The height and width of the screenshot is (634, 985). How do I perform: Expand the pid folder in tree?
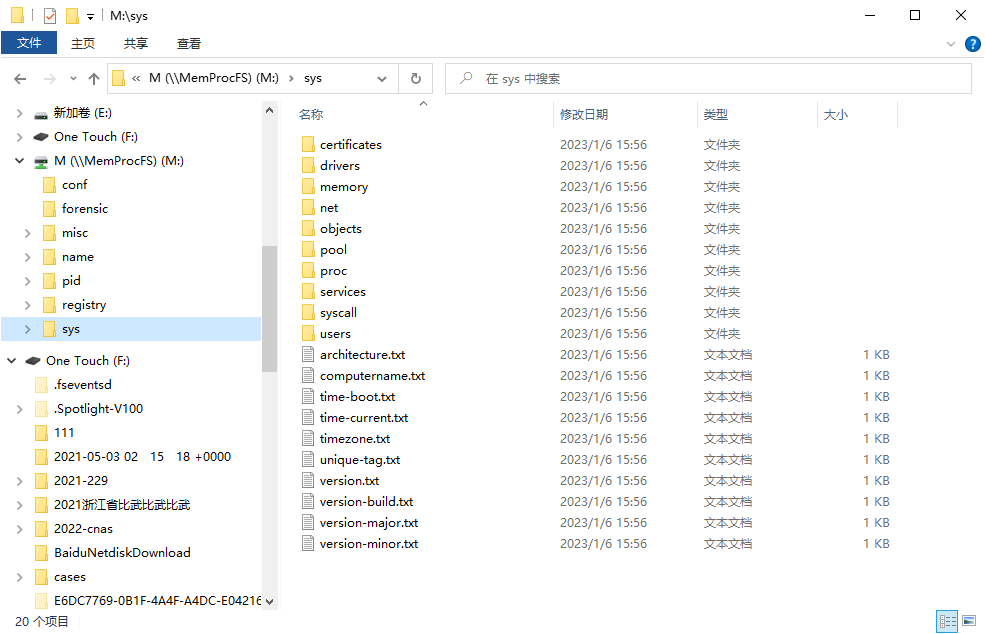click(x=27, y=281)
